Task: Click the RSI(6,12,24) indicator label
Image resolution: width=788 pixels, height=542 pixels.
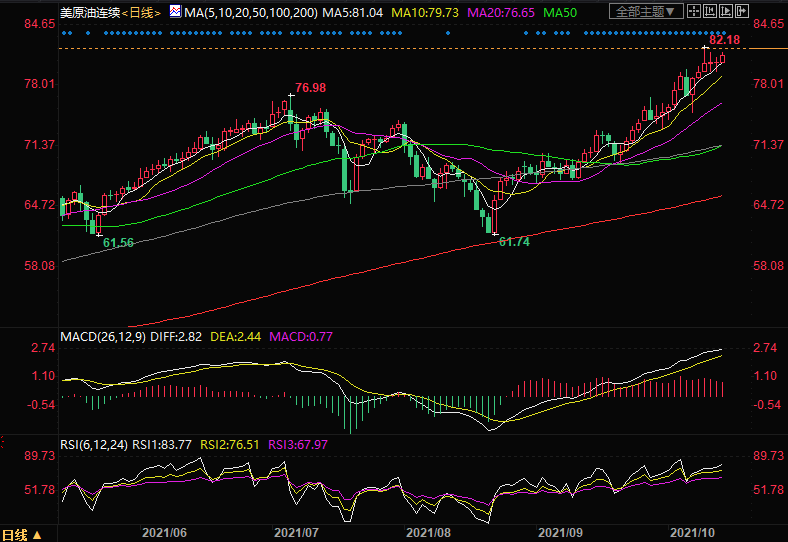Action: tap(95, 446)
